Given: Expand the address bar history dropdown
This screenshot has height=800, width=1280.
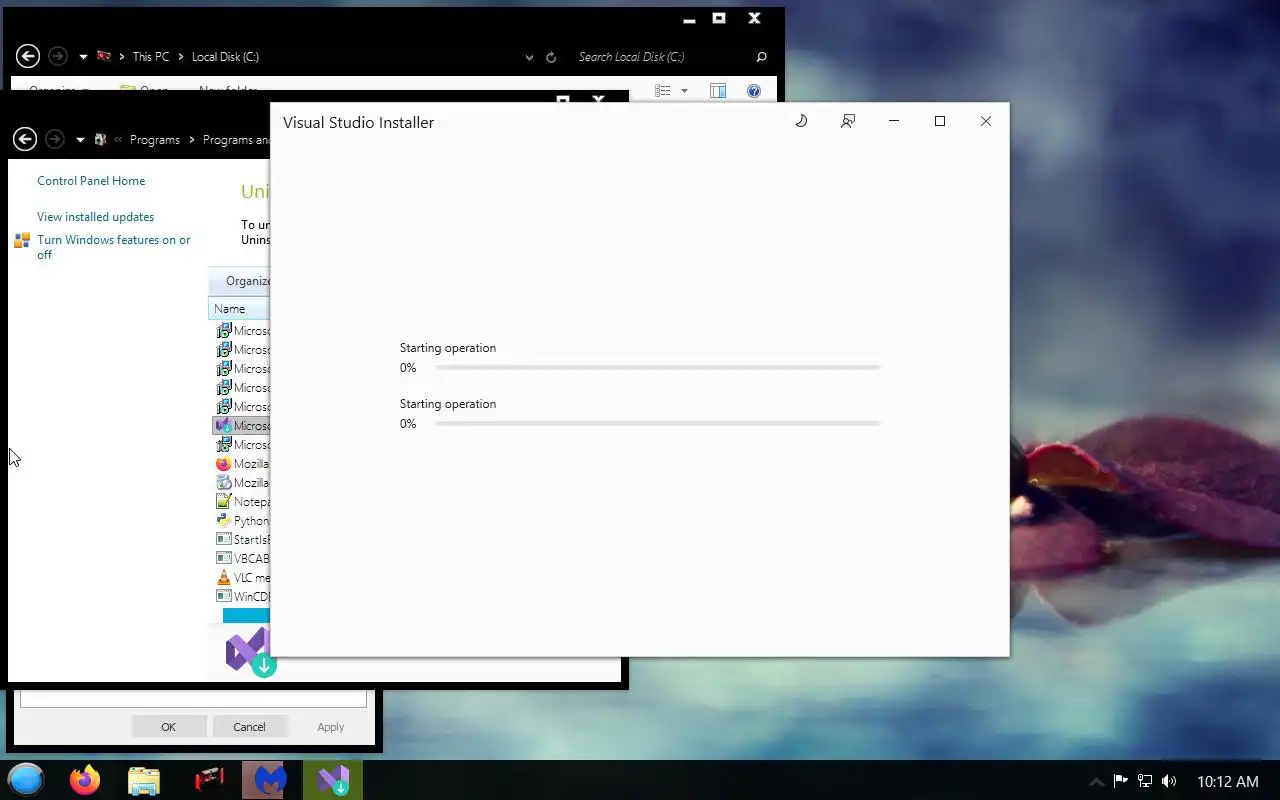Looking at the screenshot, I should 529,57.
